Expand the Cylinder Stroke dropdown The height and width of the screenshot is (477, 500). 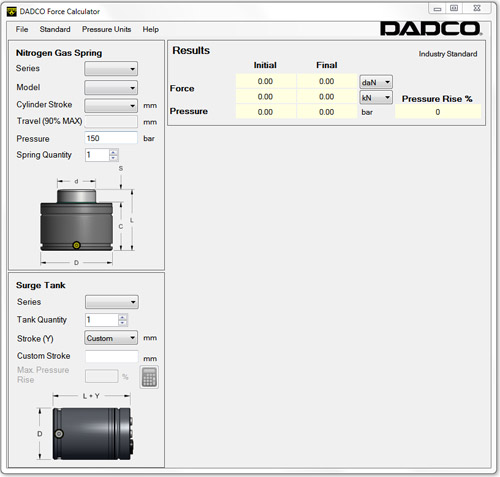111,106
